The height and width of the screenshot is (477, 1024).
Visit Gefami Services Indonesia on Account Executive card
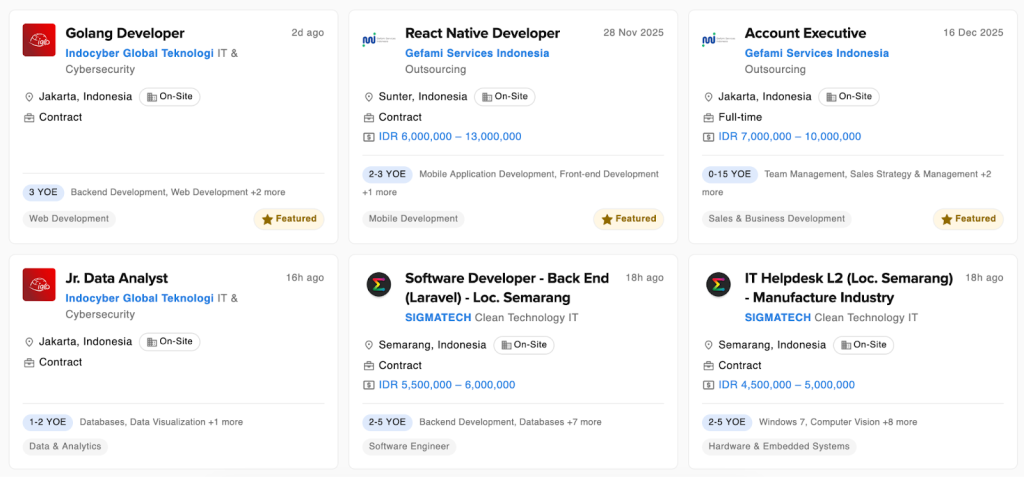tap(816, 54)
